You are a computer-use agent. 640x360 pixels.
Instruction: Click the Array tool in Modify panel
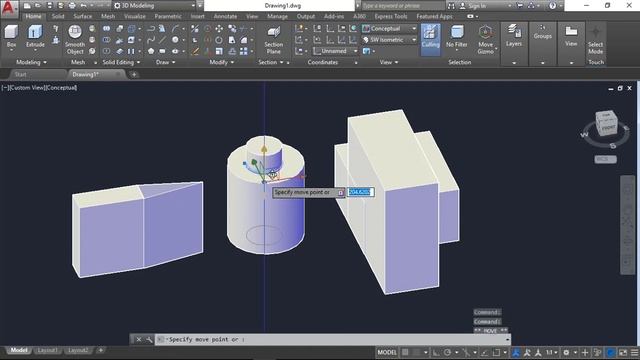click(244, 51)
